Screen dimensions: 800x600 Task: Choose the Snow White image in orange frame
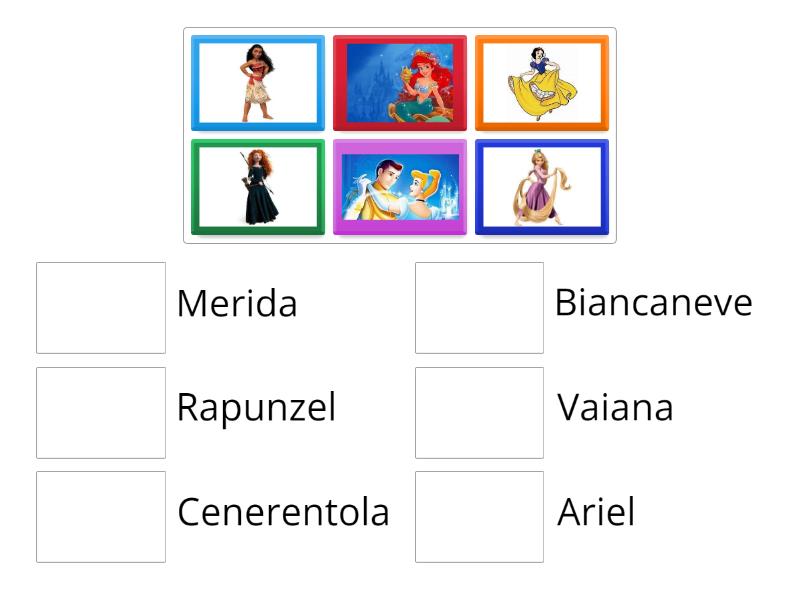pyautogui.click(x=543, y=82)
